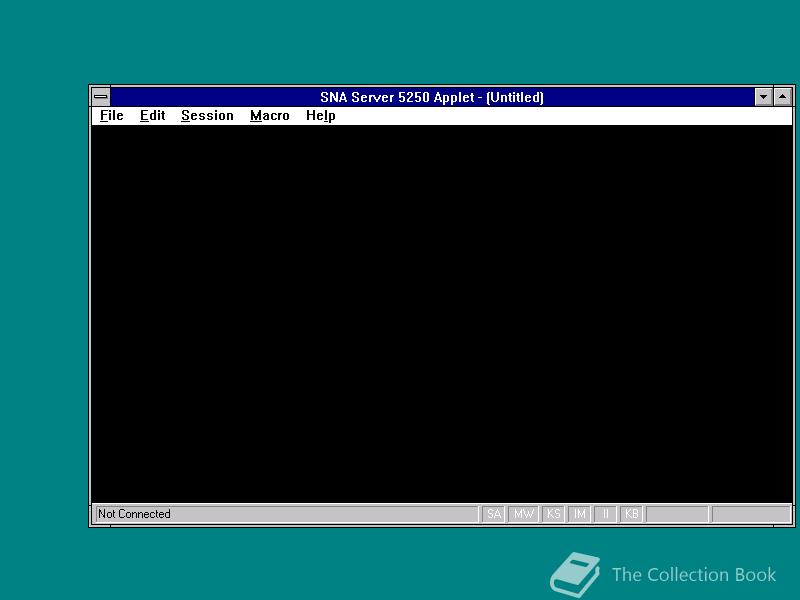This screenshot has width=800, height=600.
Task: Click the IM status bar indicator
Action: tap(580, 514)
